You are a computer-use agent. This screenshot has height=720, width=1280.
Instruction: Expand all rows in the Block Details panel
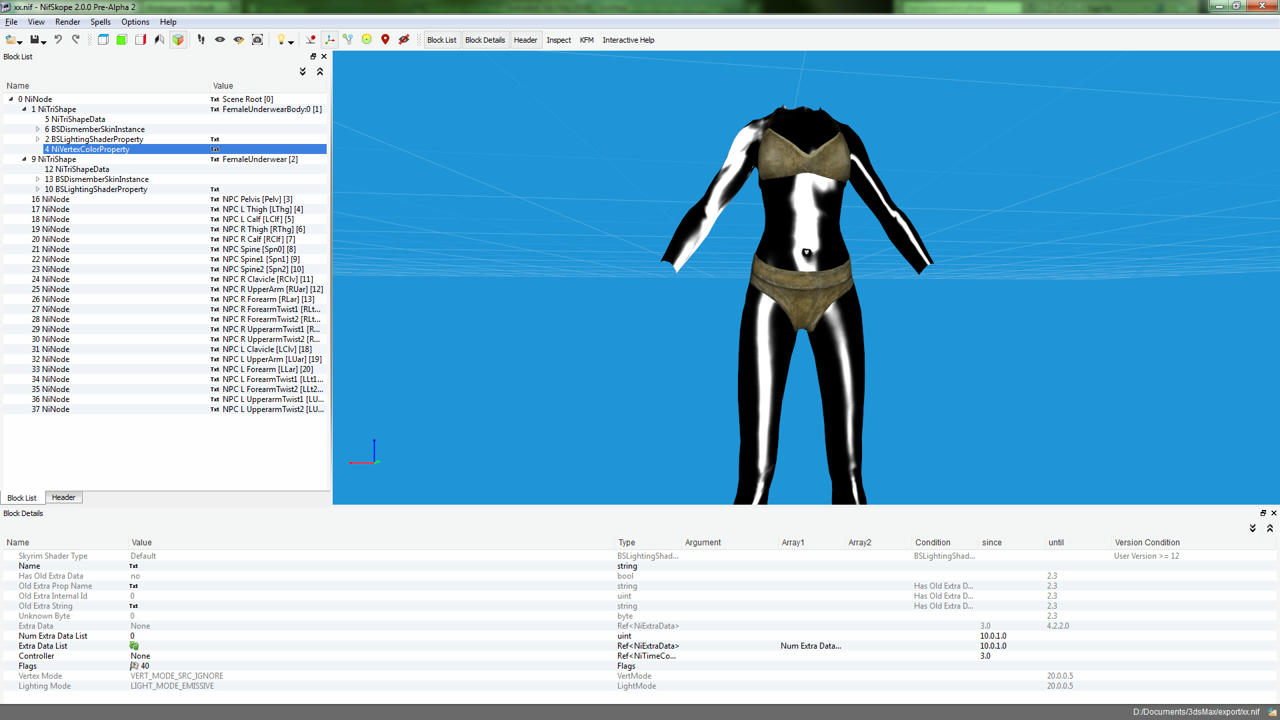click(x=1253, y=528)
